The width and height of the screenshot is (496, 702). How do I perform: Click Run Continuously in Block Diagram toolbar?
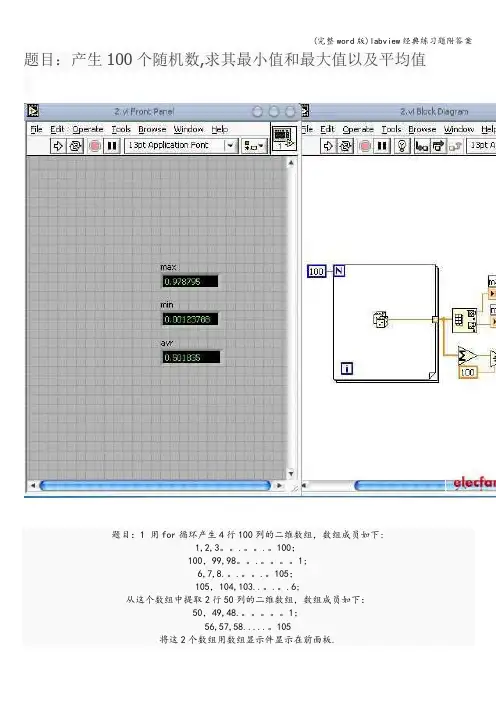pyautogui.click(x=345, y=146)
